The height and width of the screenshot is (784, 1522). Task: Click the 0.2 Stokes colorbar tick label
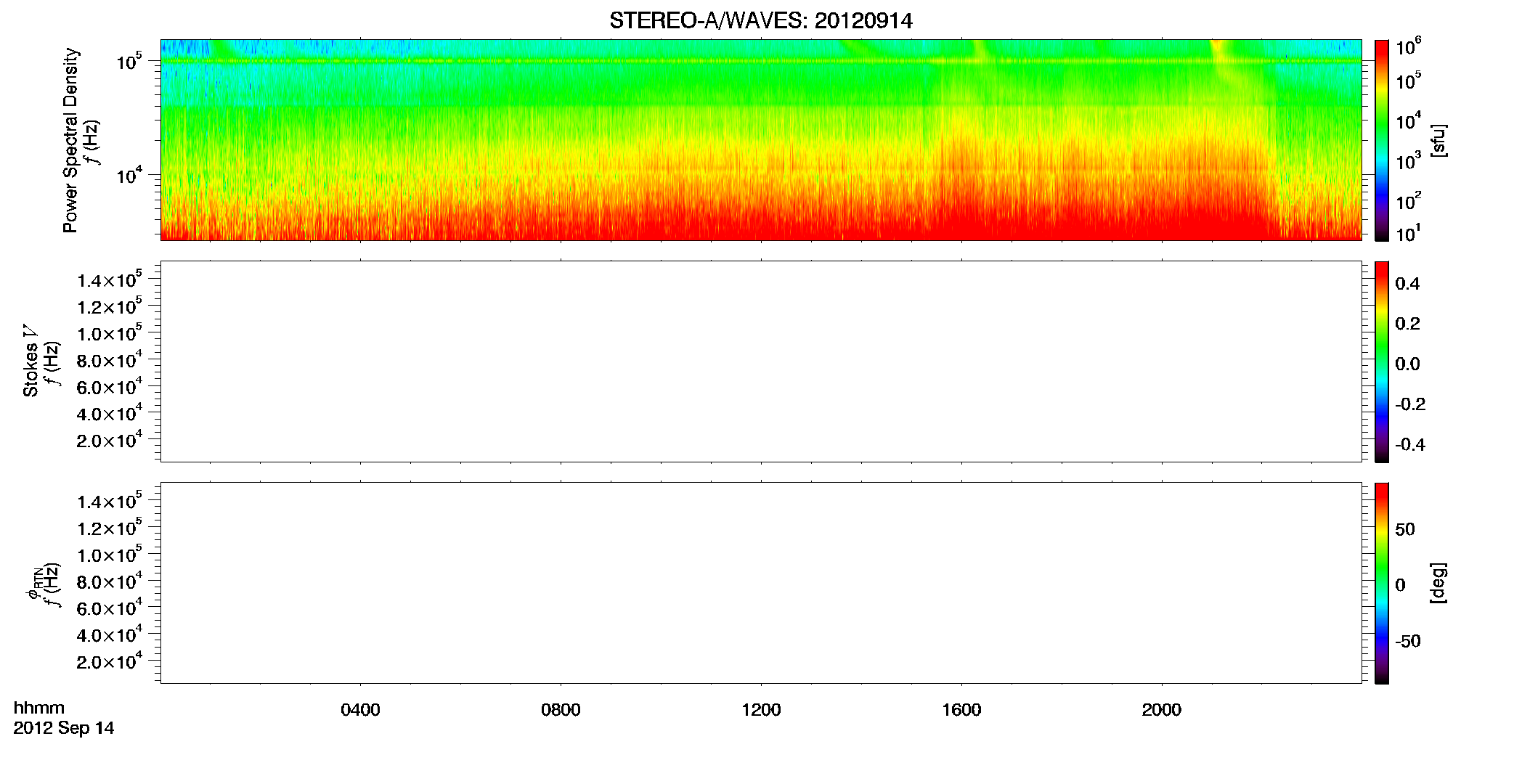1407,324
